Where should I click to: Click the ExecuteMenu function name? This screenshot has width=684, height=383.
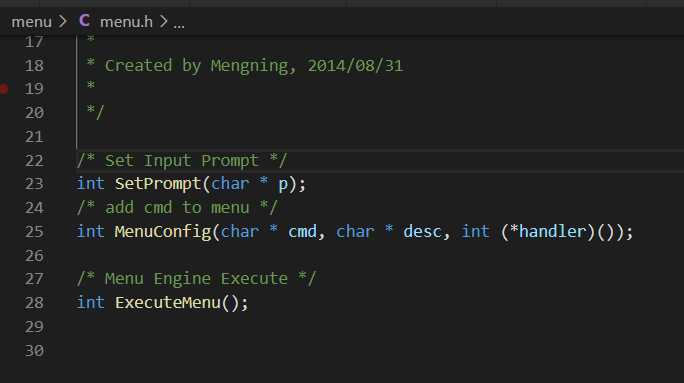click(168, 303)
